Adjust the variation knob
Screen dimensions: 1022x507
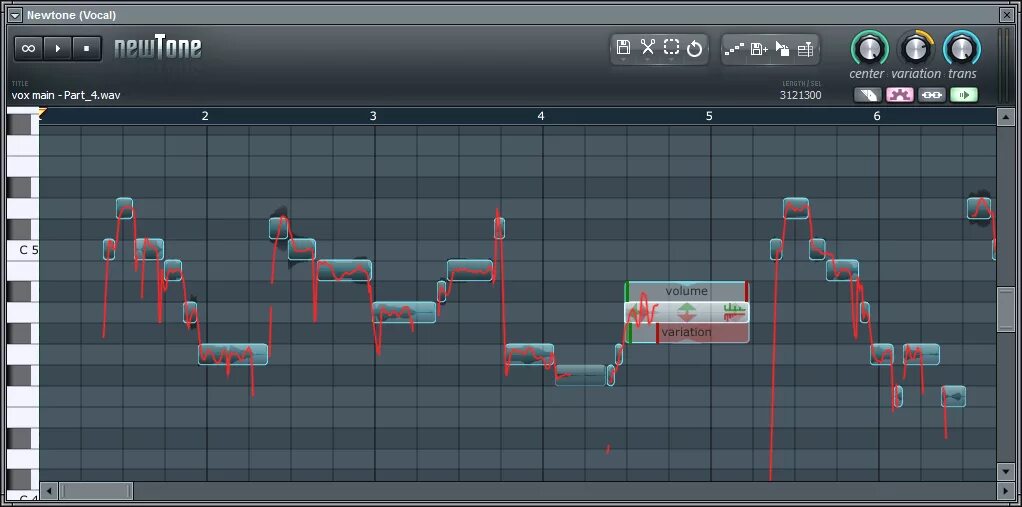[915, 48]
